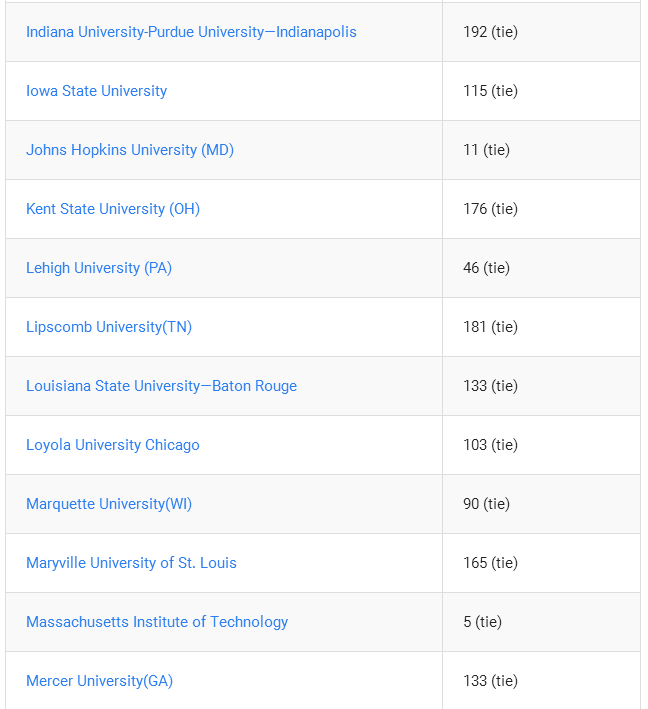
Task: Click the 115 (tie) ranking cell
Action: pyautogui.click(x=541, y=91)
